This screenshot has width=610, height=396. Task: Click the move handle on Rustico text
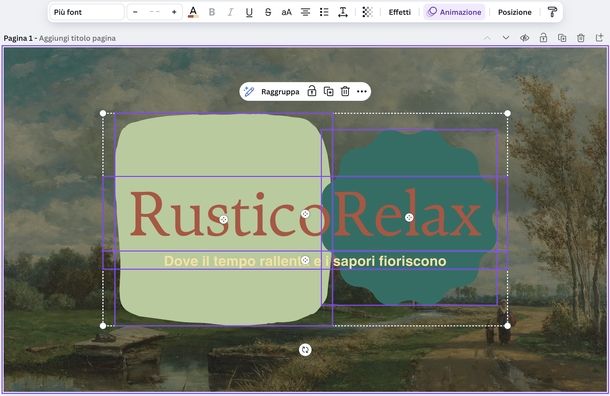tap(223, 219)
